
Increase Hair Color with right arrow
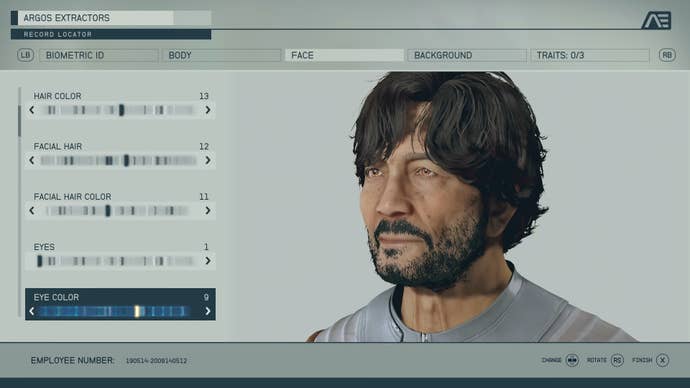click(x=208, y=110)
